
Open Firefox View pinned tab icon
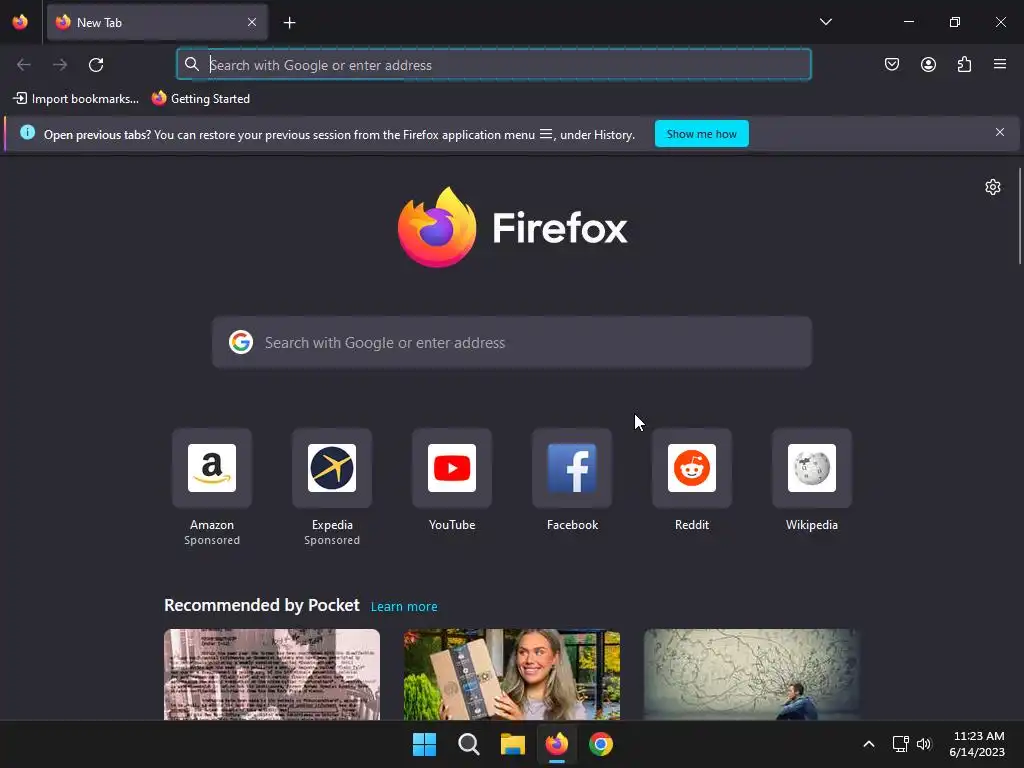pos(20,22)
